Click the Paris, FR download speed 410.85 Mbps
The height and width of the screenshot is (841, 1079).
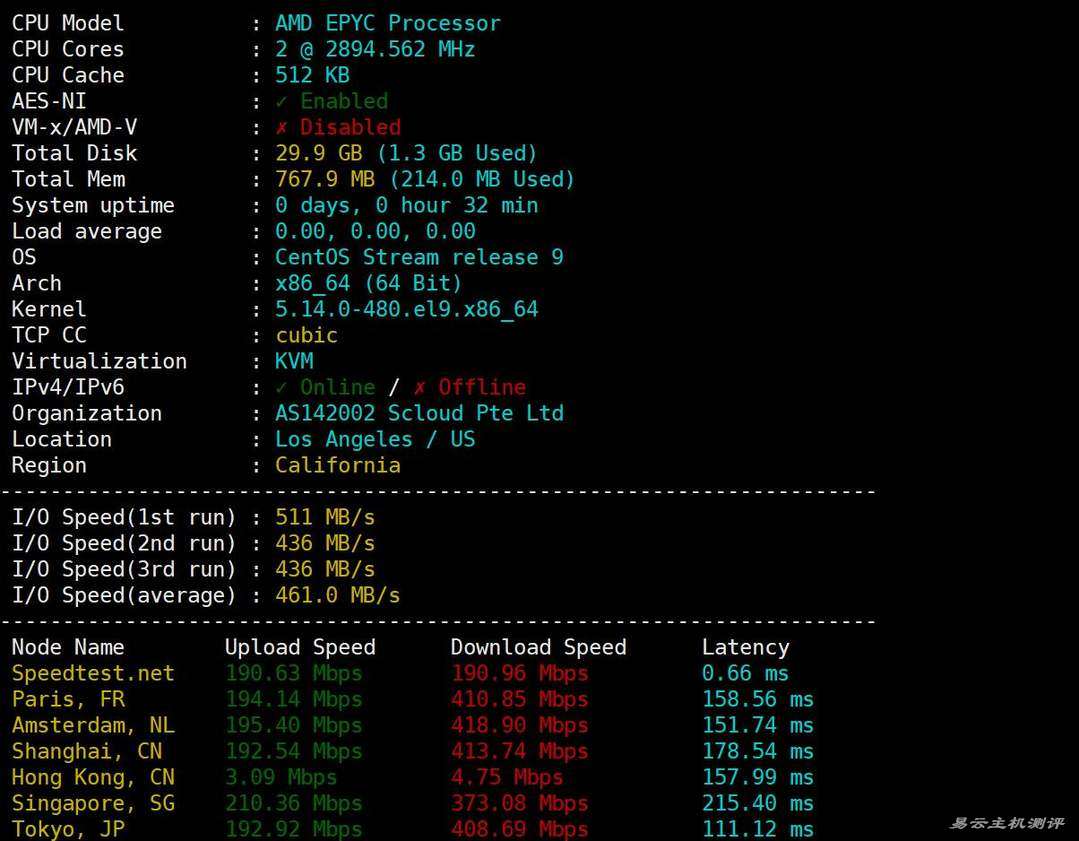(519, 699)
